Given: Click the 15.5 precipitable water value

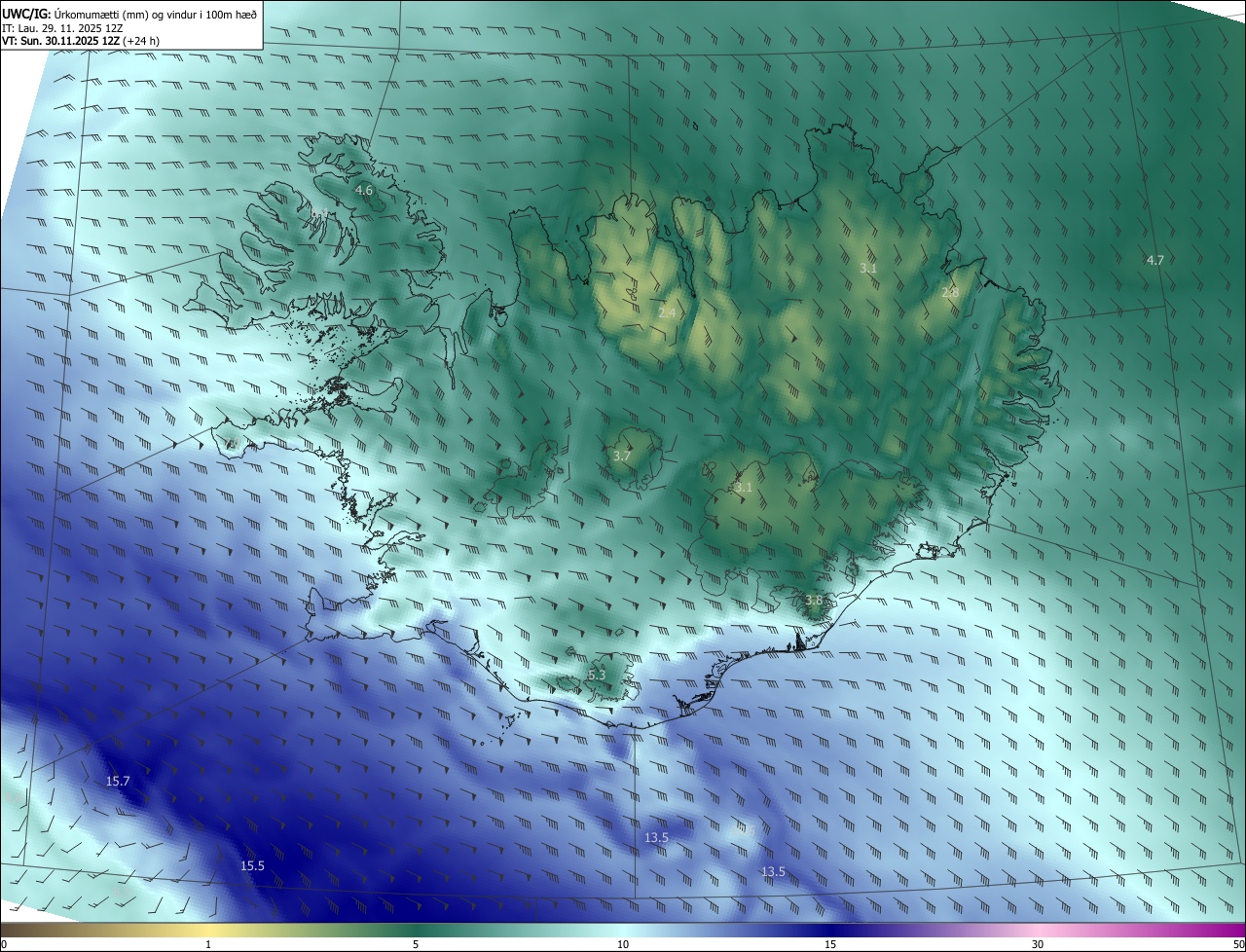Looking at the screenshot, I should [x=252, y=865].
